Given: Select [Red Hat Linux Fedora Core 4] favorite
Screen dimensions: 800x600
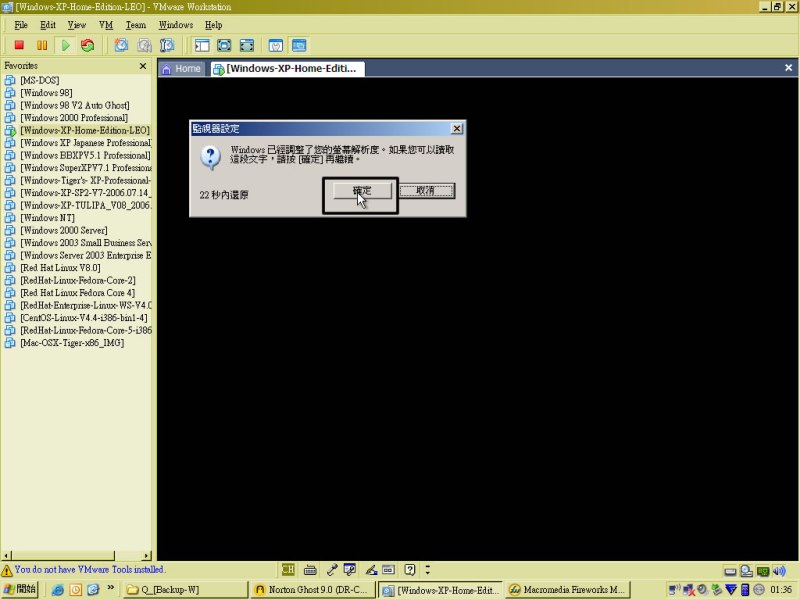Looking at the screenshot, I should (x=78, y=293).
